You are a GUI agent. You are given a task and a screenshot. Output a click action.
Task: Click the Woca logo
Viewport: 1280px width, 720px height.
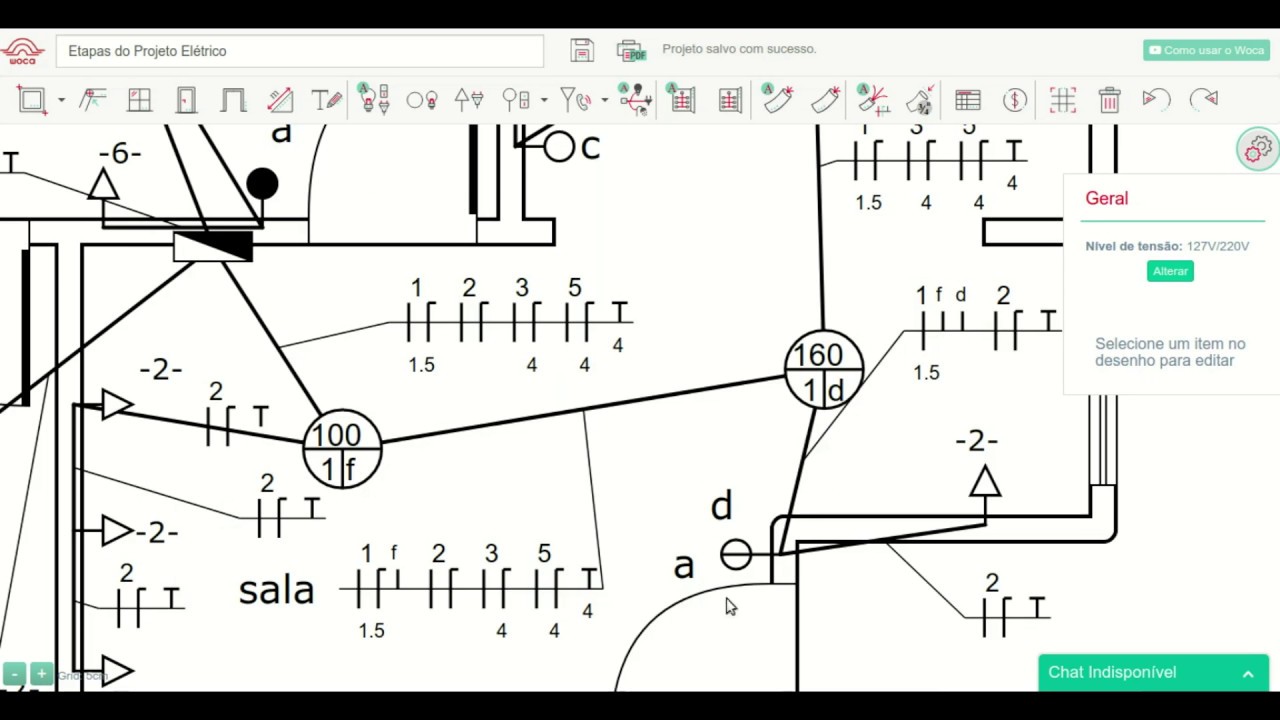tap(22, 51)
